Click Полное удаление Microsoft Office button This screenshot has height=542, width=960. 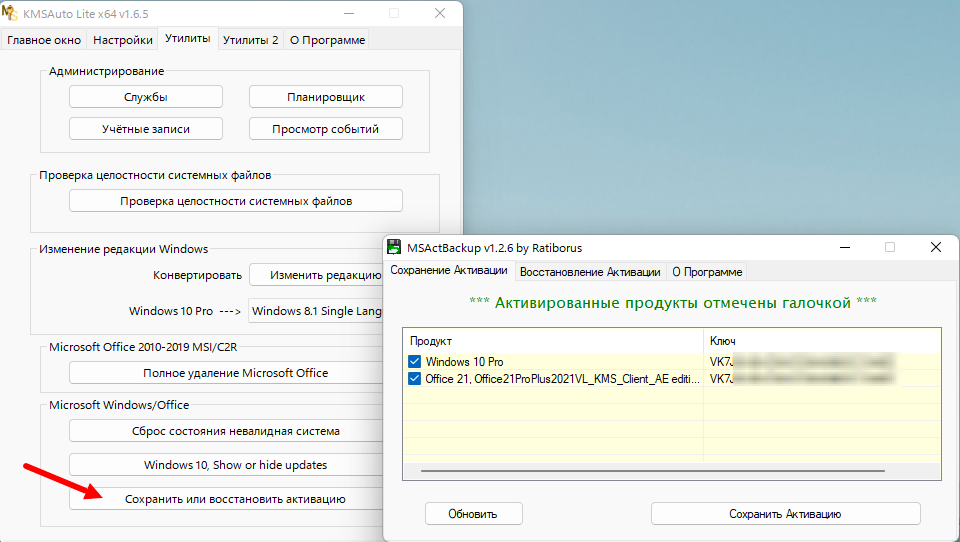[x=227, y=372]
